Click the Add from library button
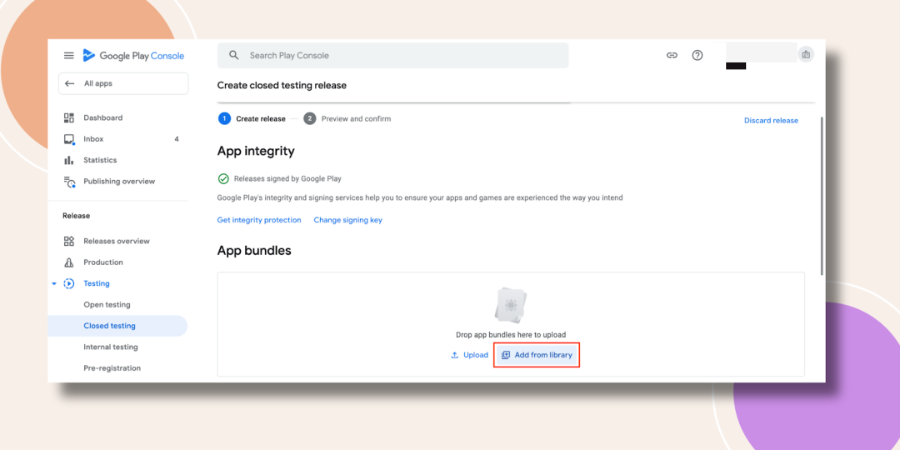The width and height of the screenshot is (900, 450). [x=537, y=355]
